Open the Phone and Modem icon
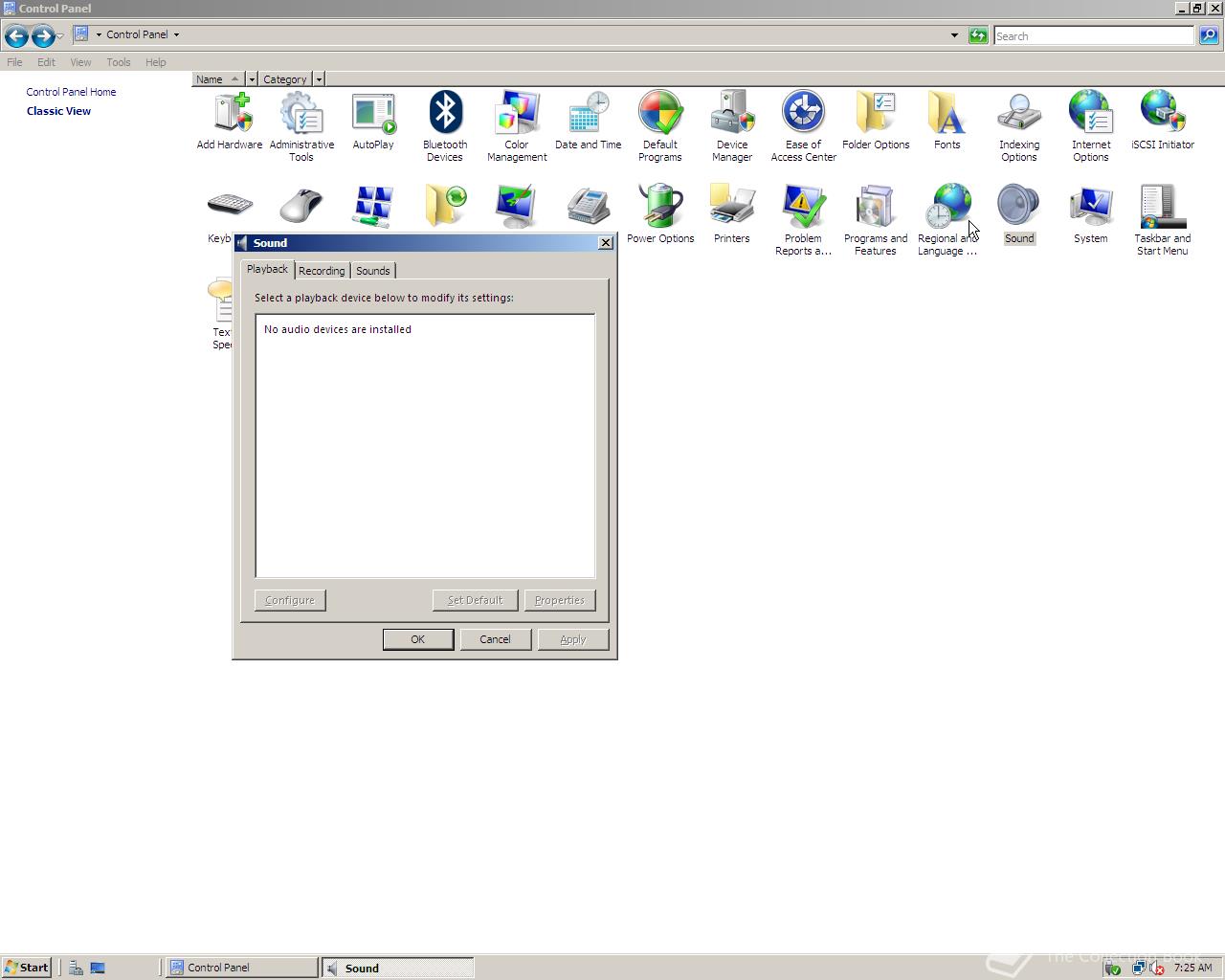This screenshot has width=1225, height=980. pos(589,207)
